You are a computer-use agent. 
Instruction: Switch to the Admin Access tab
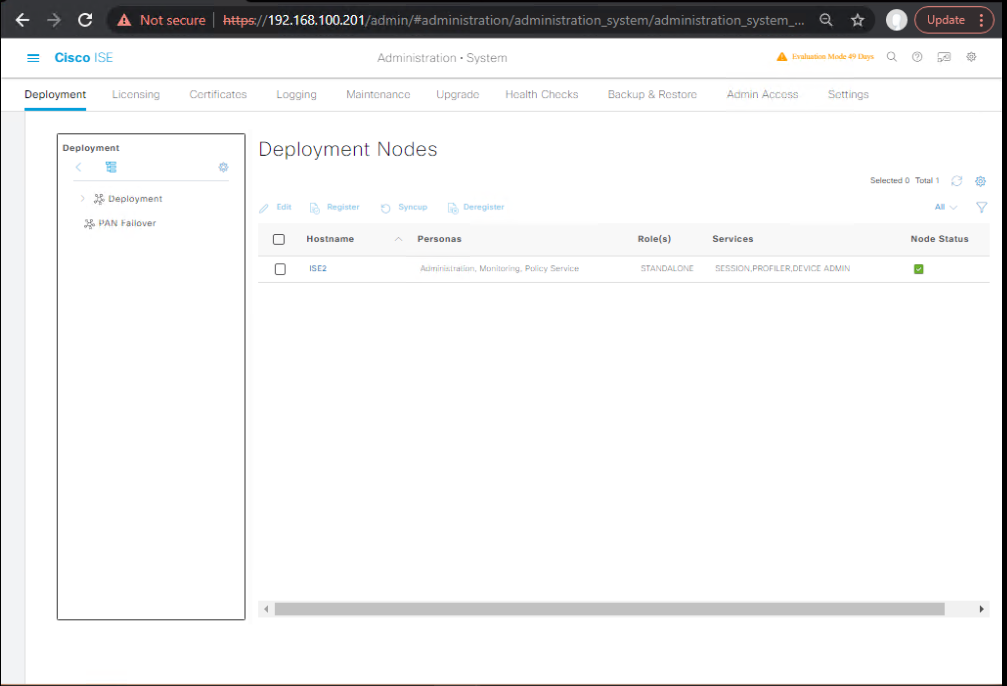click(x=762, y=94)
